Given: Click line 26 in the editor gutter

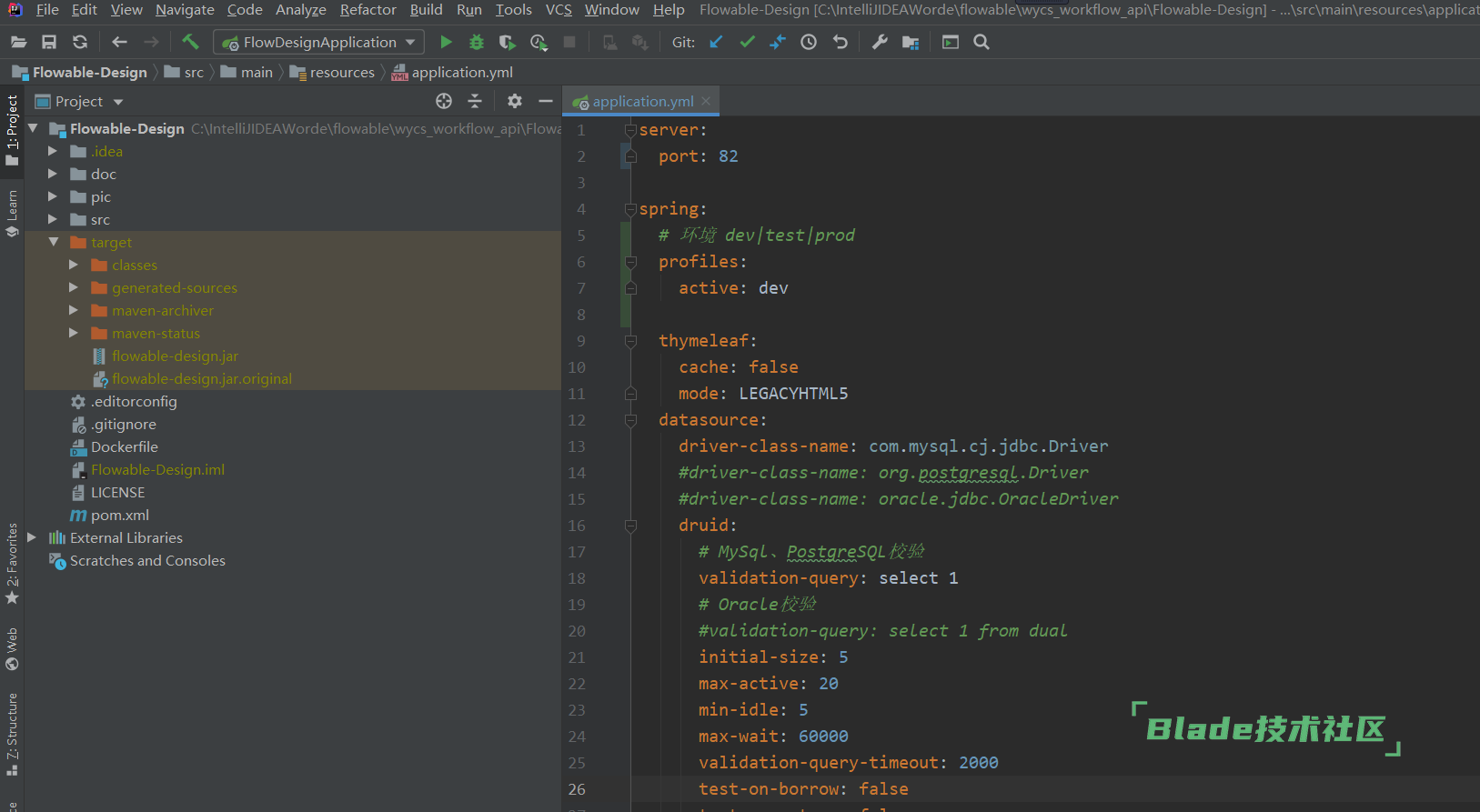Looking at the screenshot, I should pos(577,789).
